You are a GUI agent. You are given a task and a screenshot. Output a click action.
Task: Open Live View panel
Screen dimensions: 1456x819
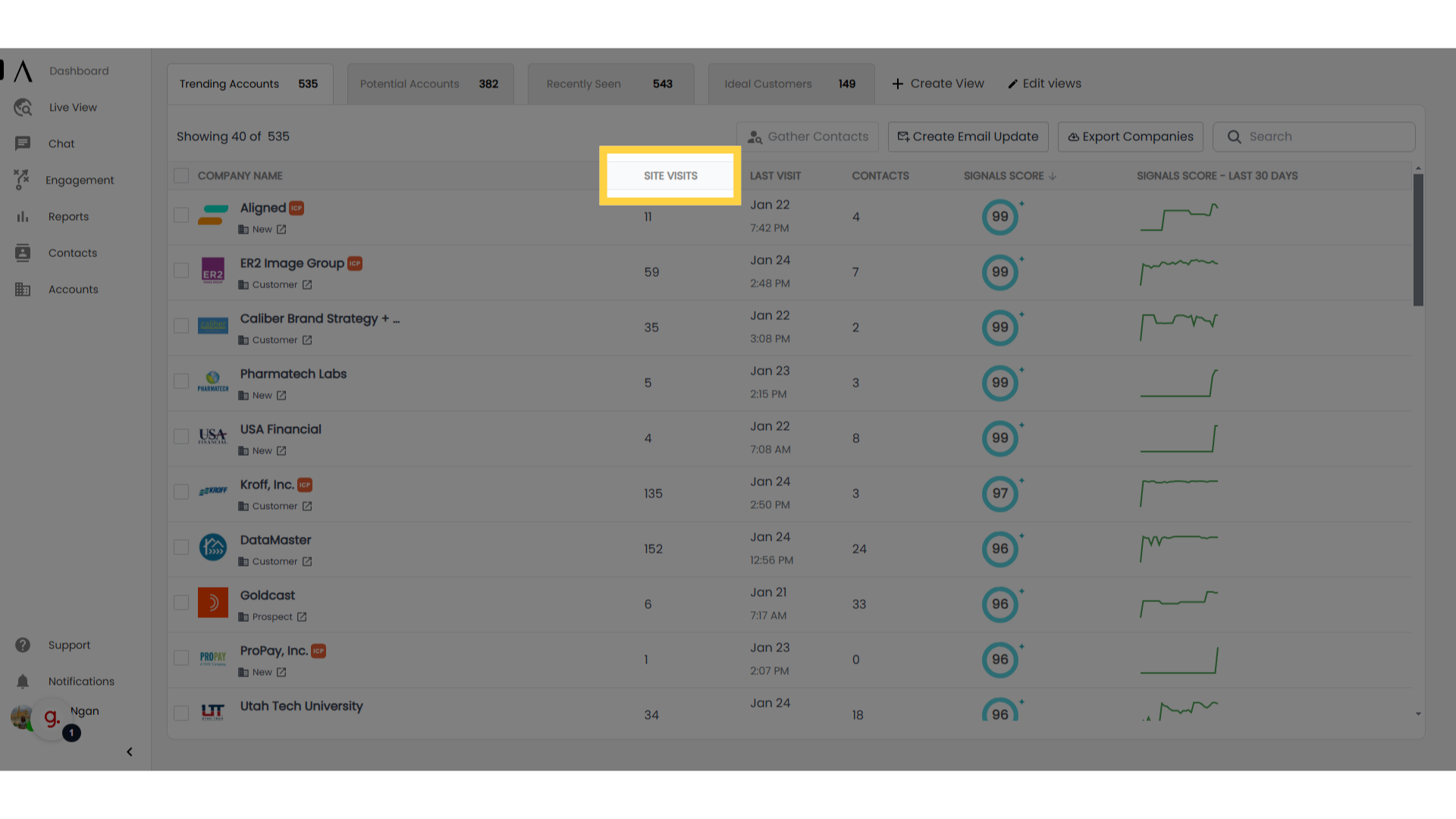coord(73,107)
